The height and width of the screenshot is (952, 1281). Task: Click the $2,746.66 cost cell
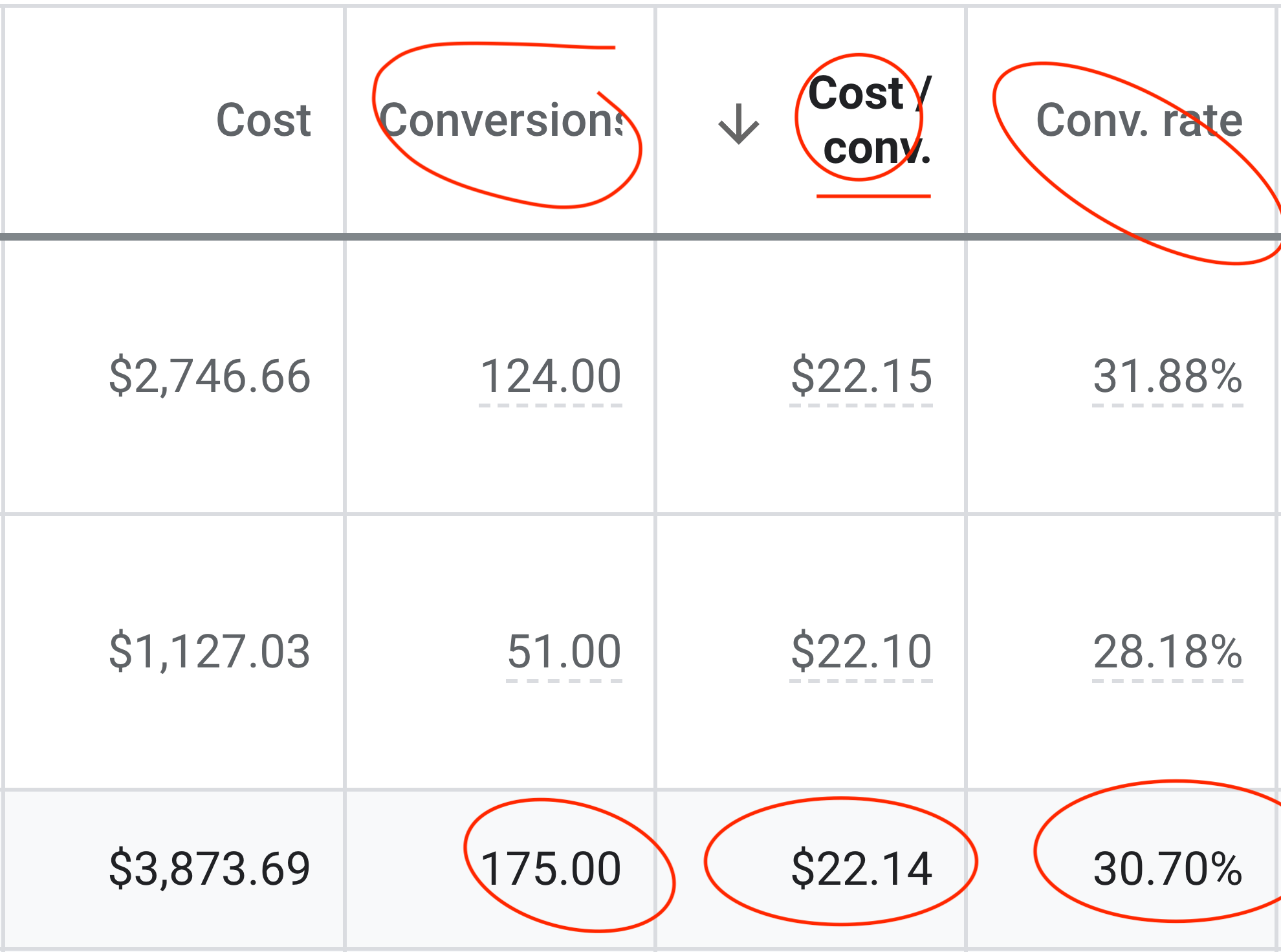tap(210, 376)
